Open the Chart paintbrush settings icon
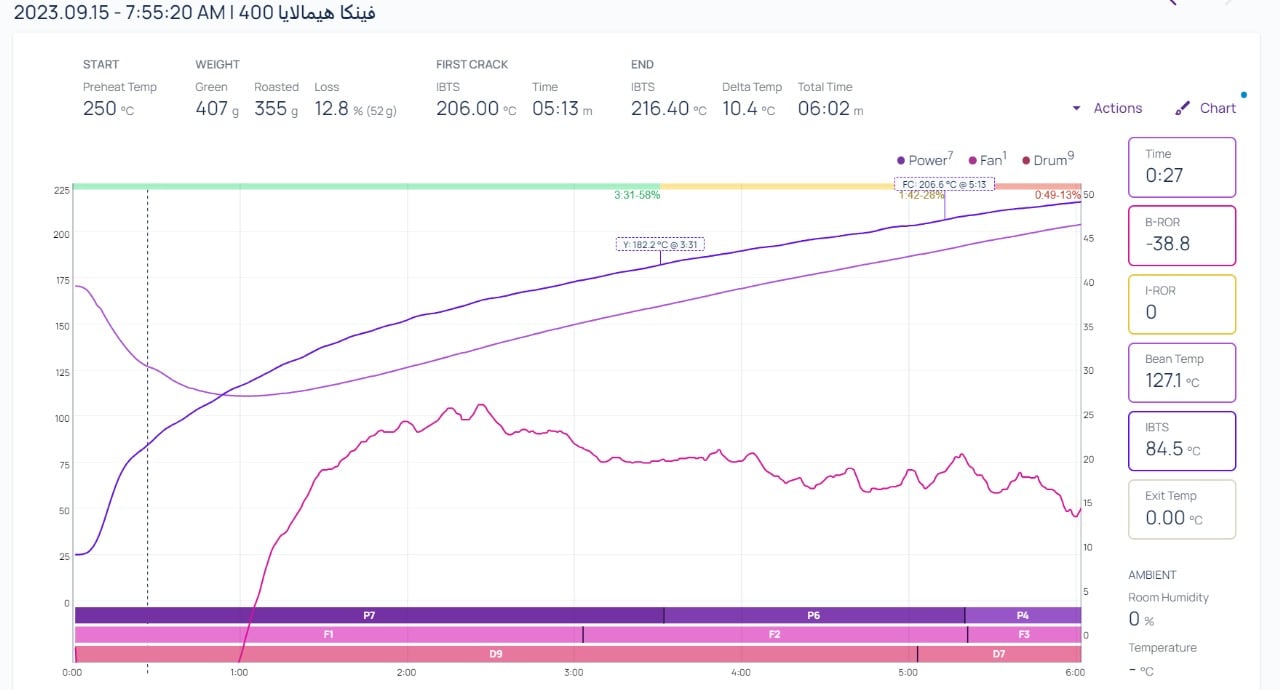The height and width of the screenshot is (690, 1280). (1183, 108)
